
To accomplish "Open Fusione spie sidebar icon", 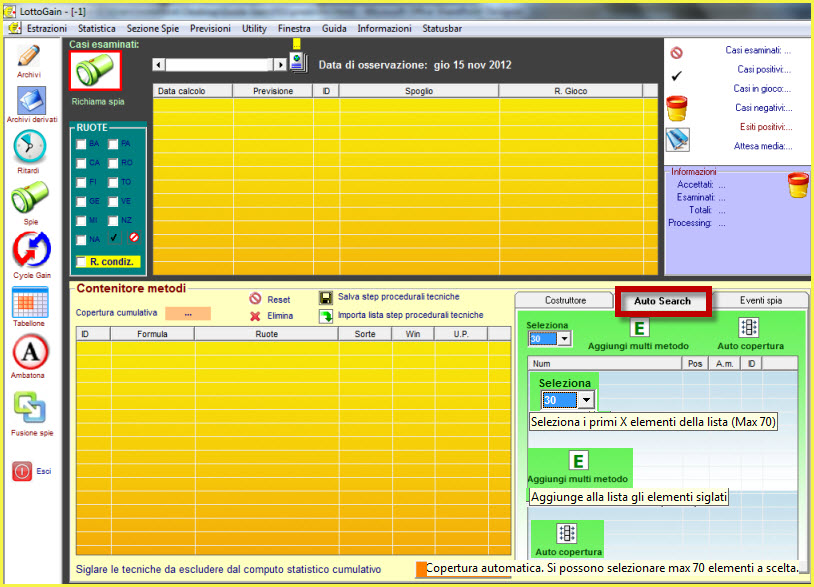I will [x=30, y=408].
